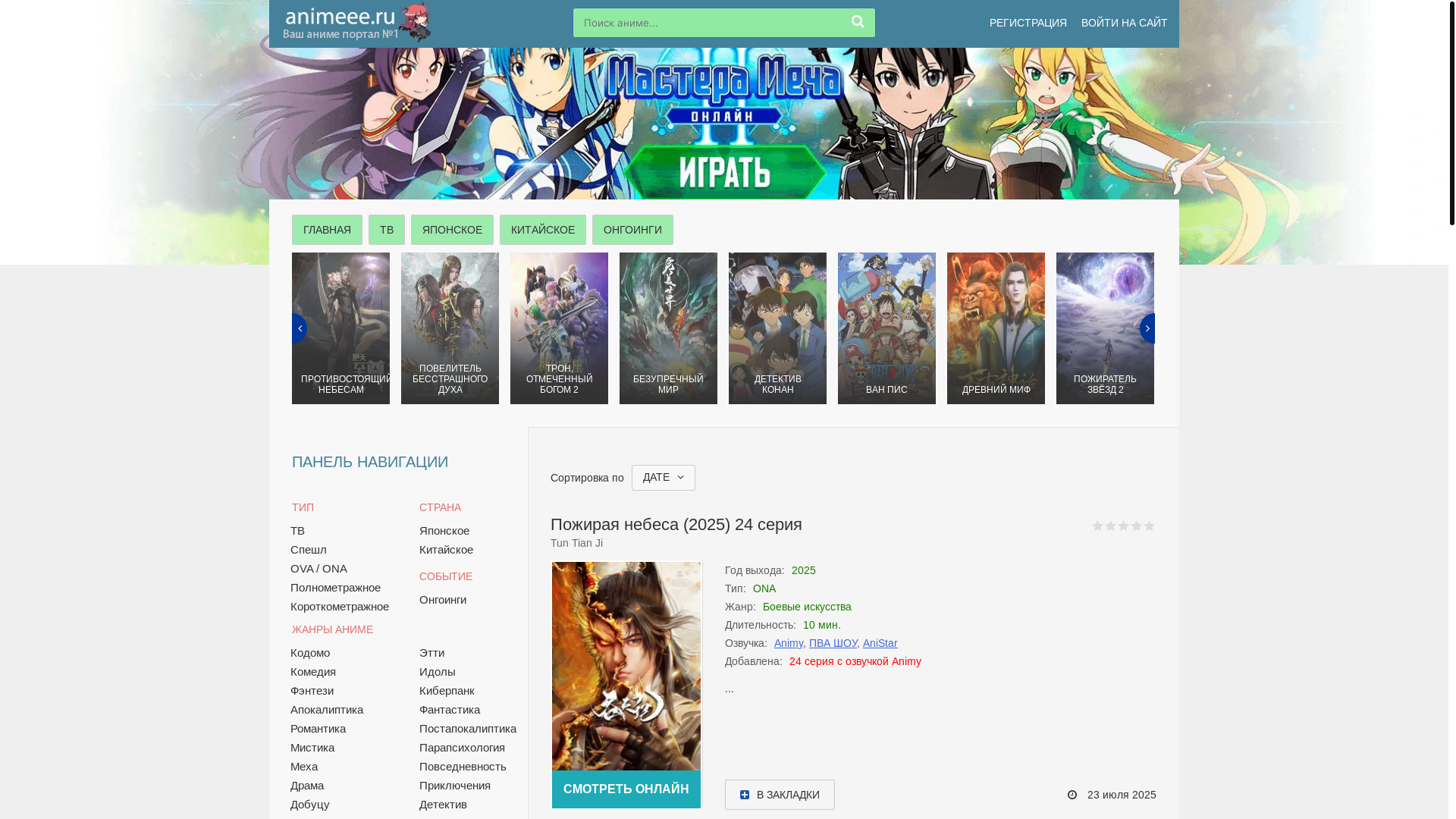Select Идолы genre
This screenshot has width=1456, height=819.
point(438,672)
